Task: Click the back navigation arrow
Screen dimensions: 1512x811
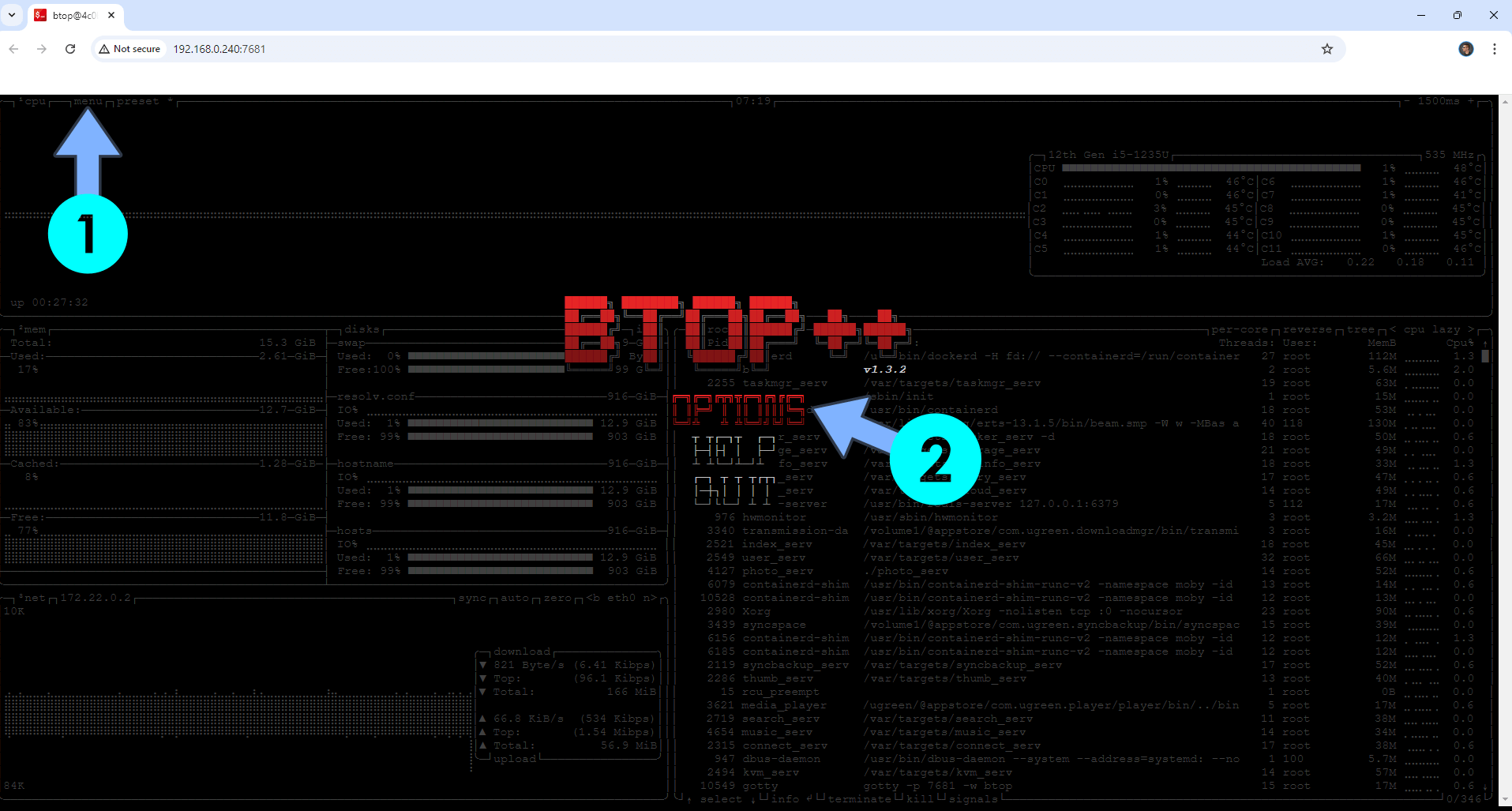Action: click(13, 49)
